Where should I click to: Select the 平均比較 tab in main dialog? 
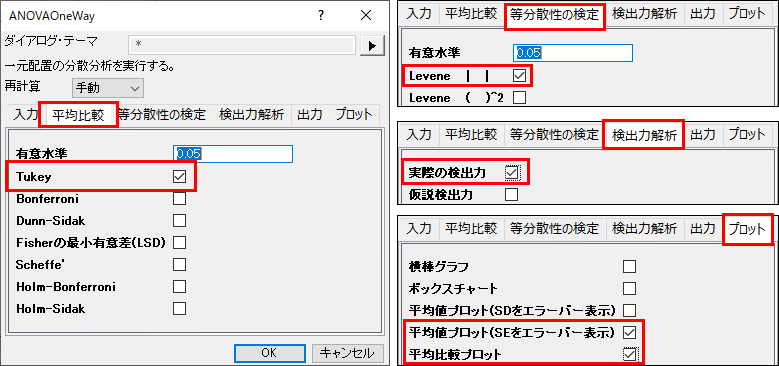pos(78,115)
